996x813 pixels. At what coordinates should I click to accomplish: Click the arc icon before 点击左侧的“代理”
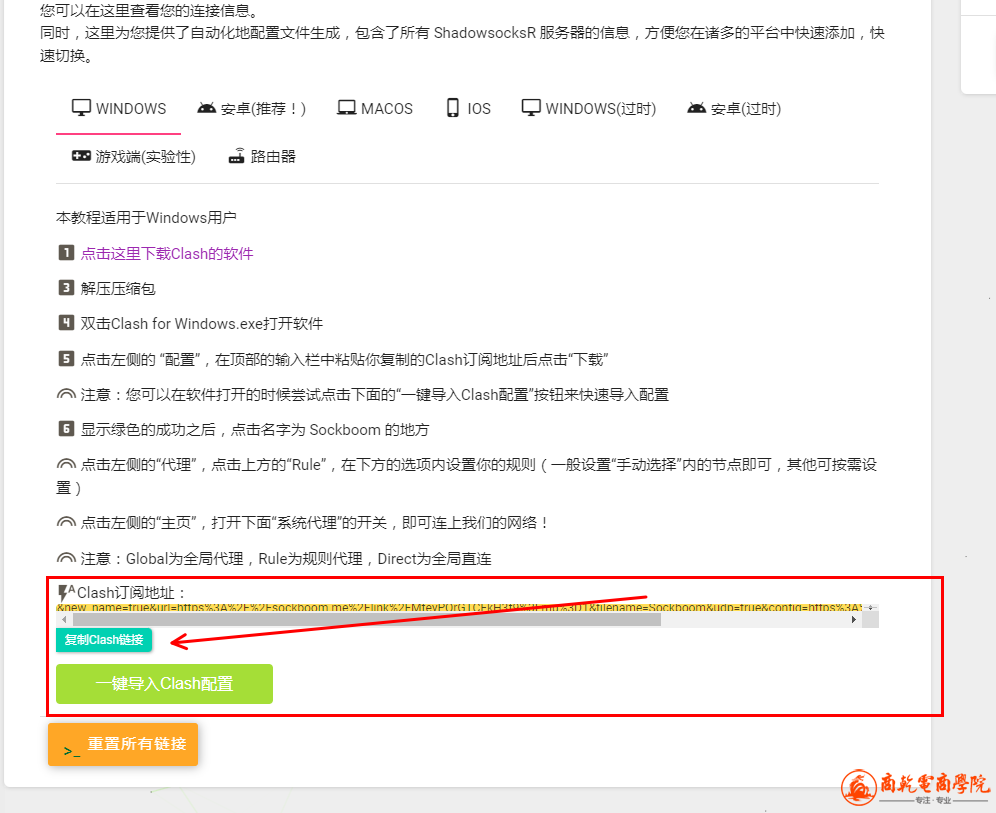coord(67,464)
